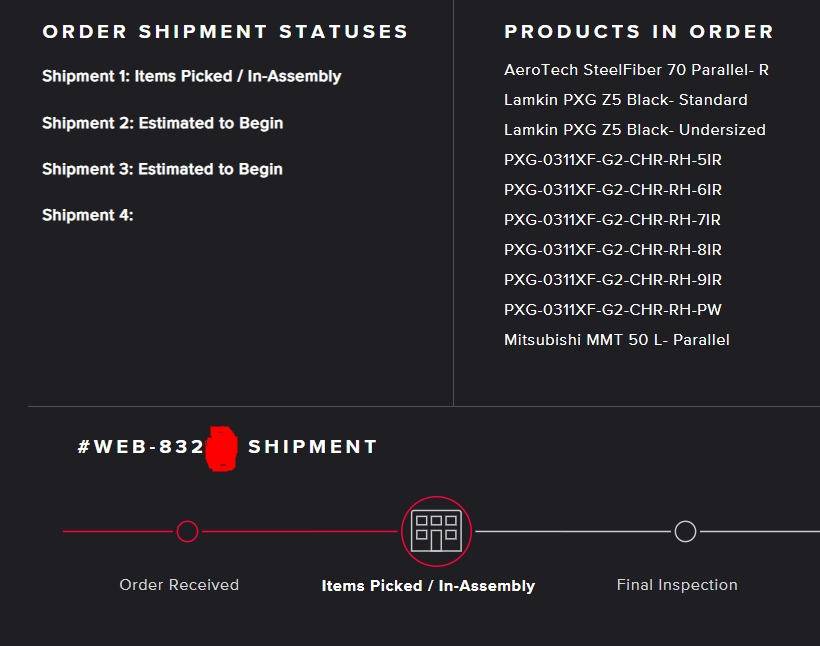Click the Shipment 4 status line
The image size is (820, 646).
[87, 215]
